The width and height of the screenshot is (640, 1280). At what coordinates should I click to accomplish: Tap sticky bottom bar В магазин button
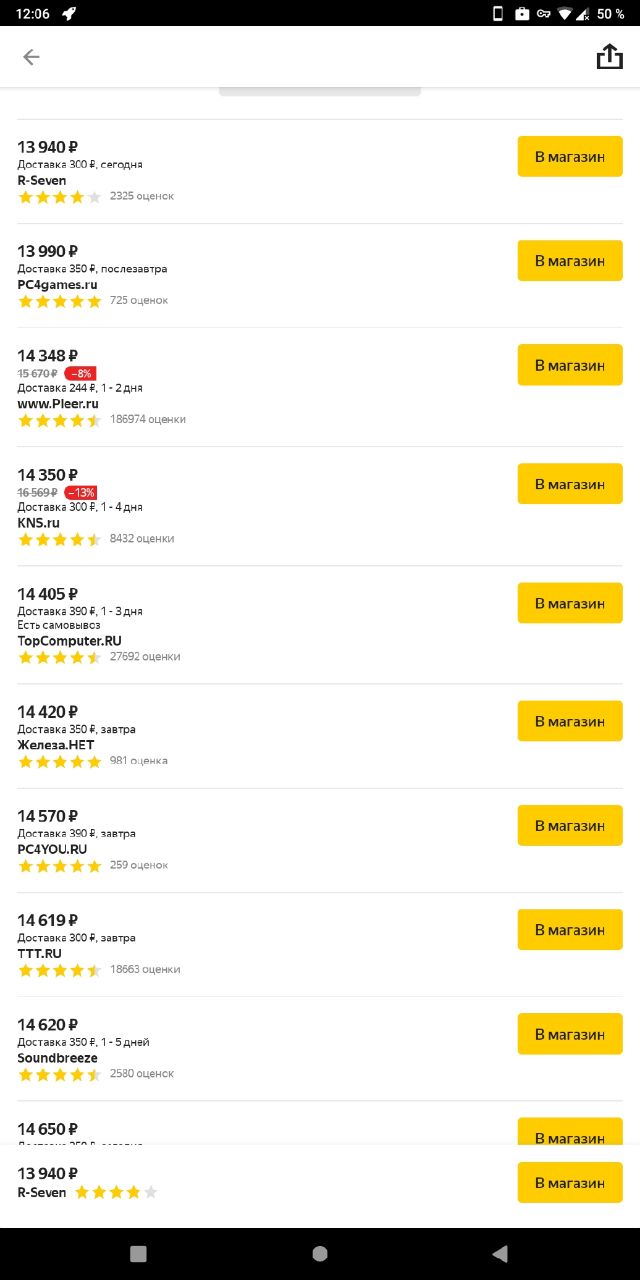pyautogui.click(x=570, y=1183)
